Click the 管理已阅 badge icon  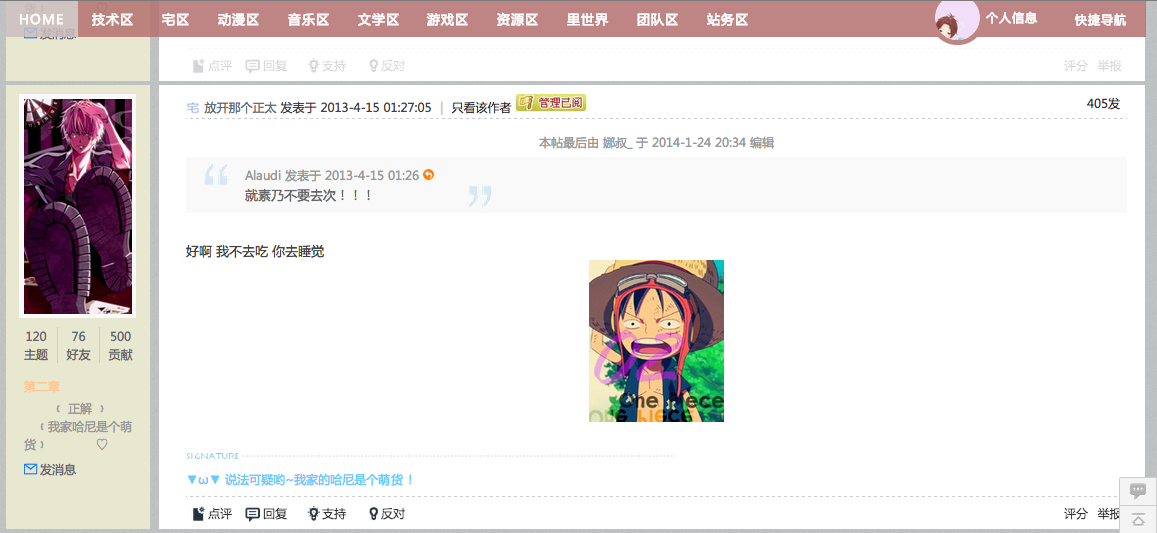coord(550,103)
